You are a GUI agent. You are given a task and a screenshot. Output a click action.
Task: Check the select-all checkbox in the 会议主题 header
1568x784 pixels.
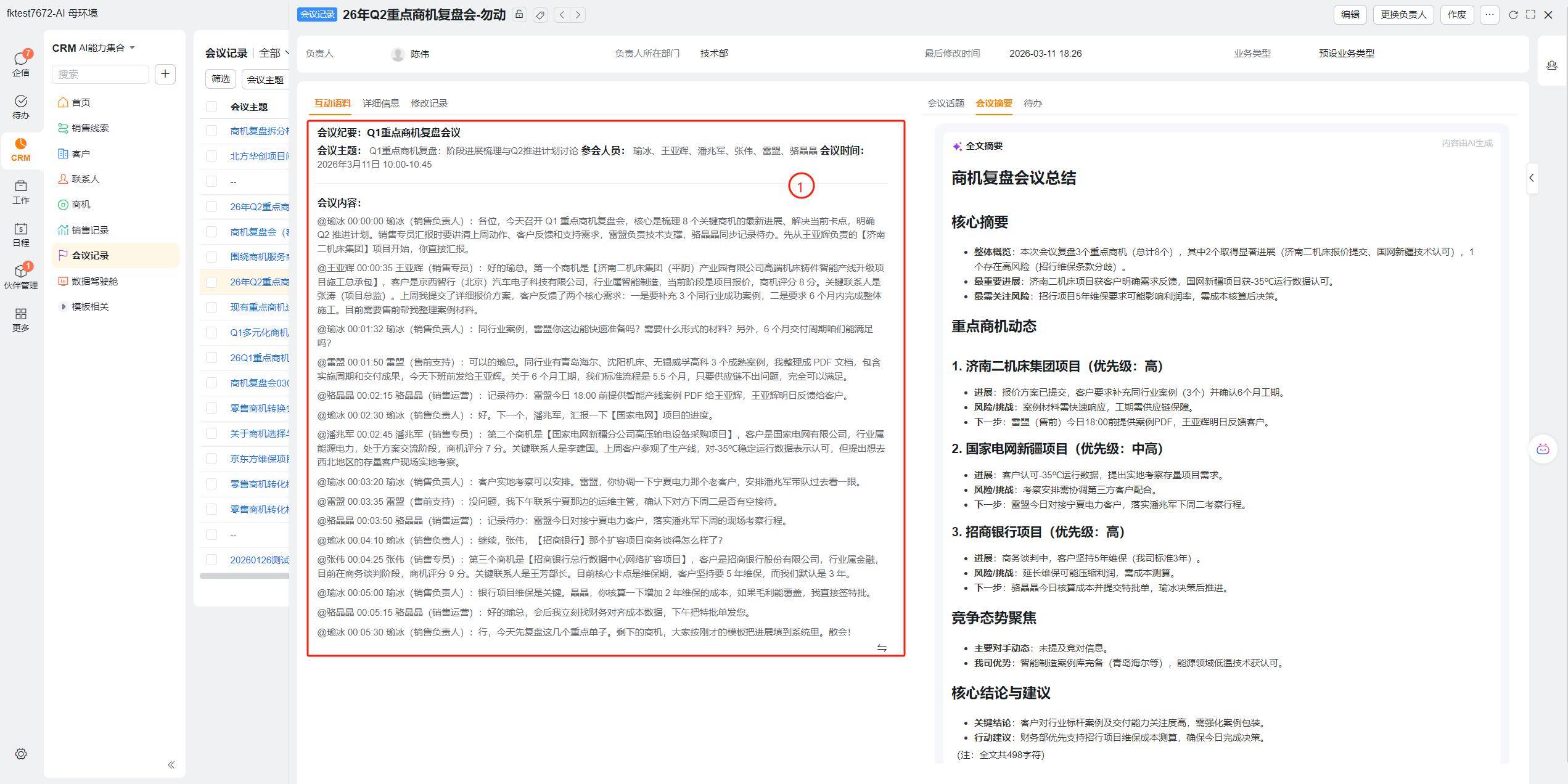211,107
